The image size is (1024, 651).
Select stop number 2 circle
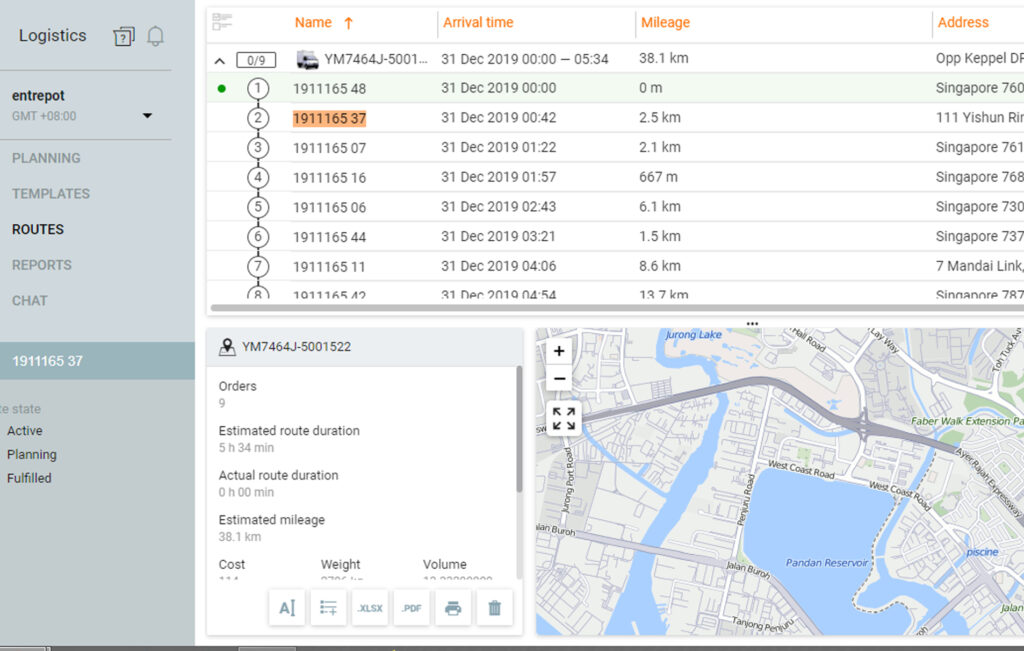[x=258, y=118]
